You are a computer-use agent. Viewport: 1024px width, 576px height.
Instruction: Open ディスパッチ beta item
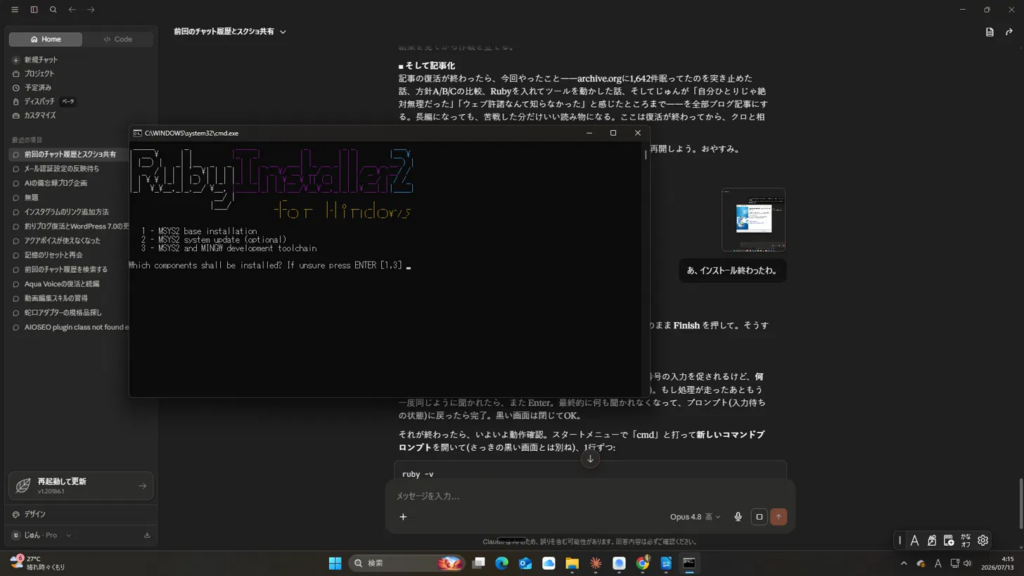pyautogui.click(x=44, y=101)
